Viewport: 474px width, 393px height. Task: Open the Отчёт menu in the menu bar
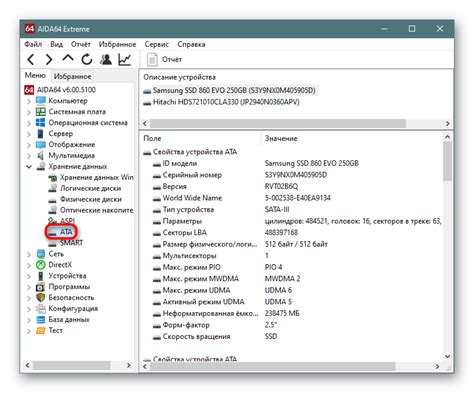pos(81,44)
